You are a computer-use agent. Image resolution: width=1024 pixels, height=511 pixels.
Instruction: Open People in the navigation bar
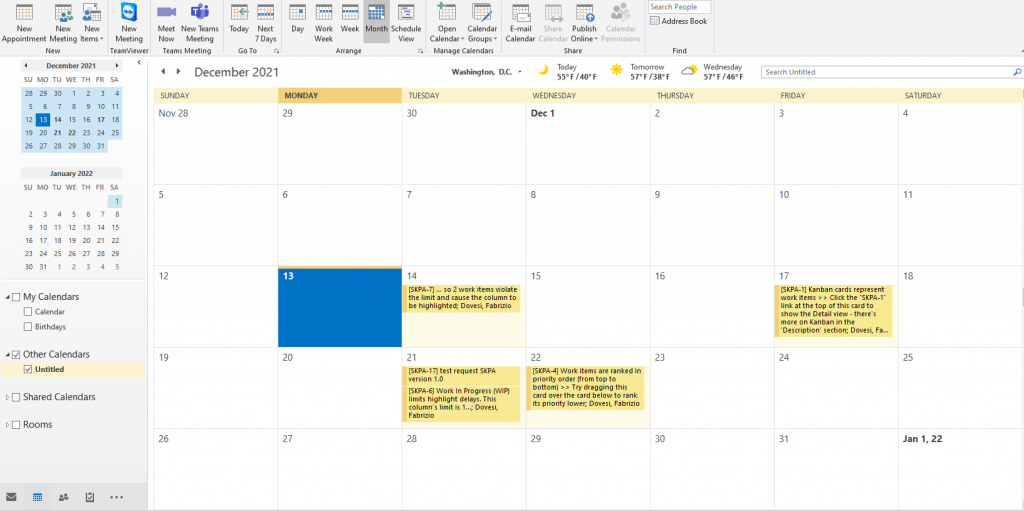(63, 497)
